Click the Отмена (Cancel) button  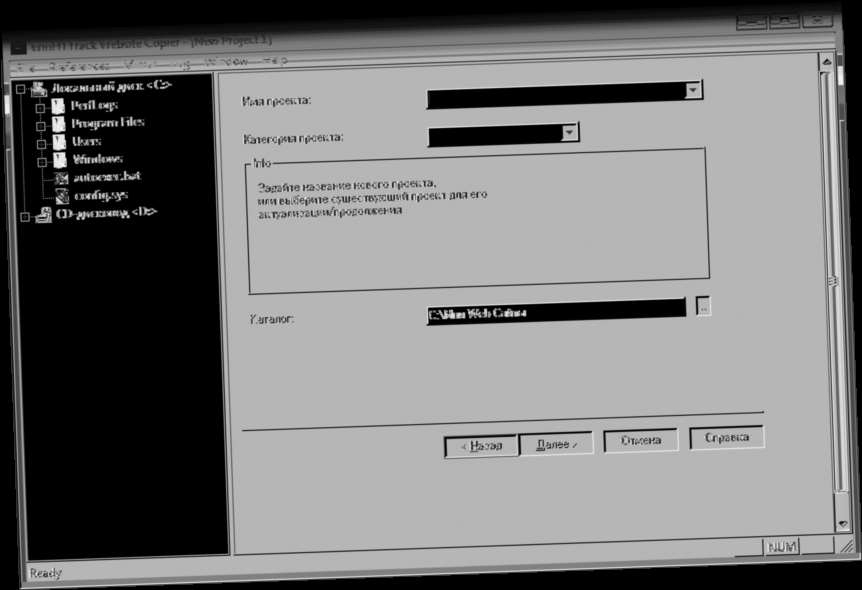coord(640,440)
